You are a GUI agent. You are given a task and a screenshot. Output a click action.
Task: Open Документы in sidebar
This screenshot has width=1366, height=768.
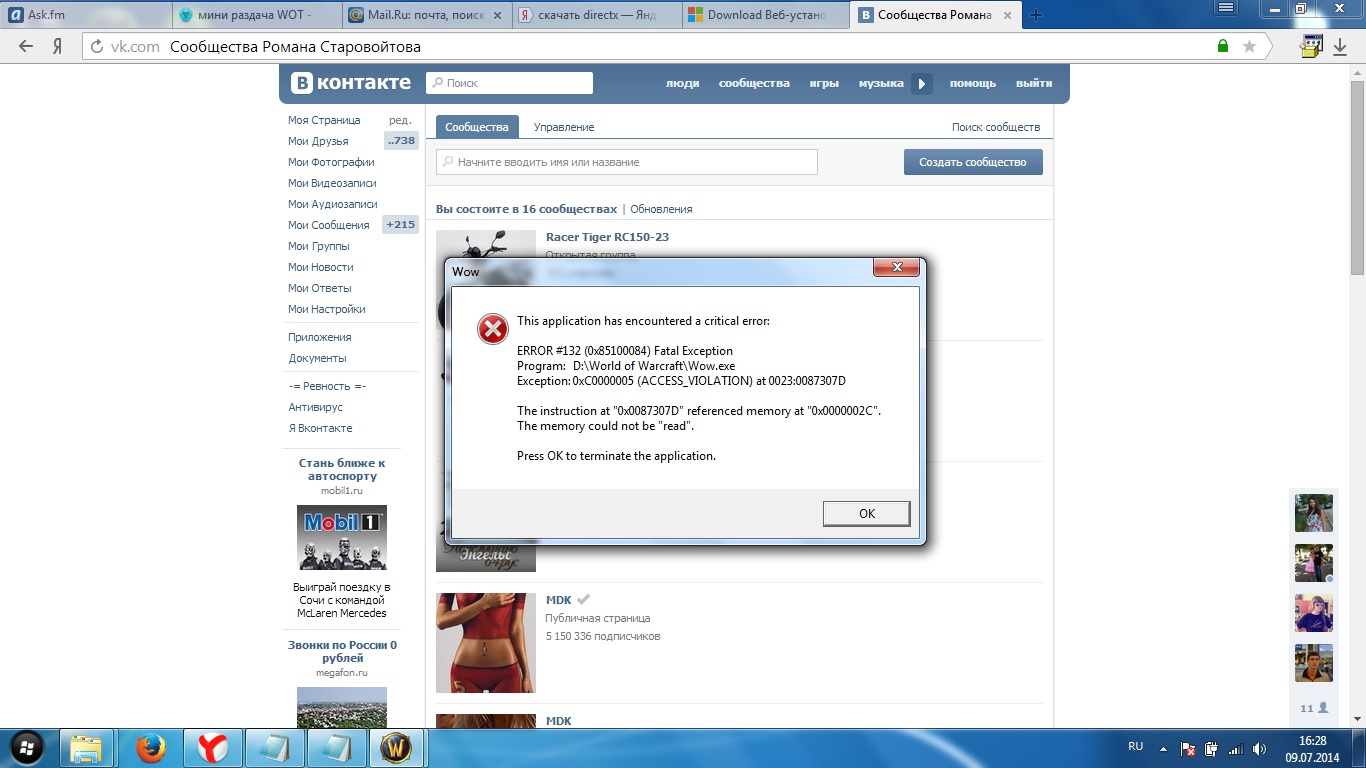click(317, 358)
